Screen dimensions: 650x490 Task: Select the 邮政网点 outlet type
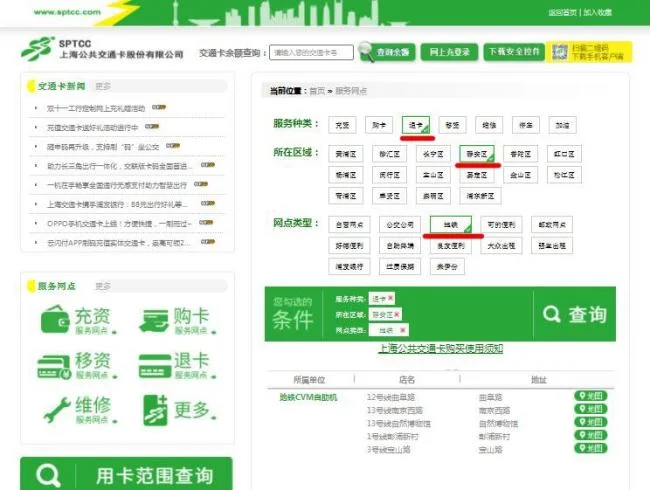[552, 225]
